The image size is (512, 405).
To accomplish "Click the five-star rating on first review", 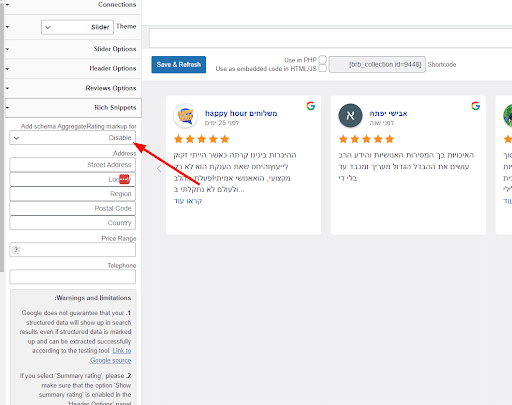I will (202, 139).
